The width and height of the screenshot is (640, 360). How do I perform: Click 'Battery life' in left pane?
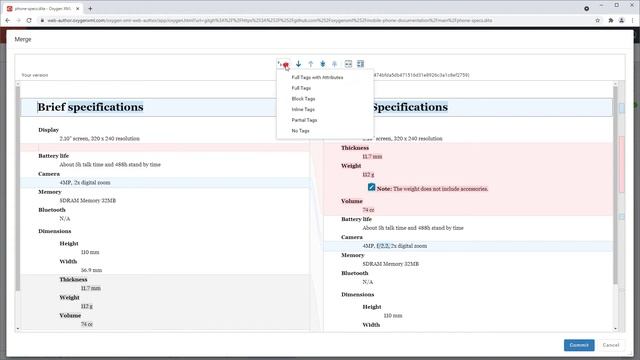tap(53, 156)
